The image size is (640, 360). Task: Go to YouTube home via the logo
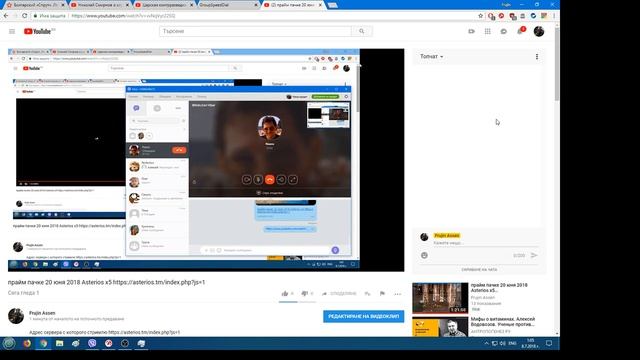(x=39, y=31)
